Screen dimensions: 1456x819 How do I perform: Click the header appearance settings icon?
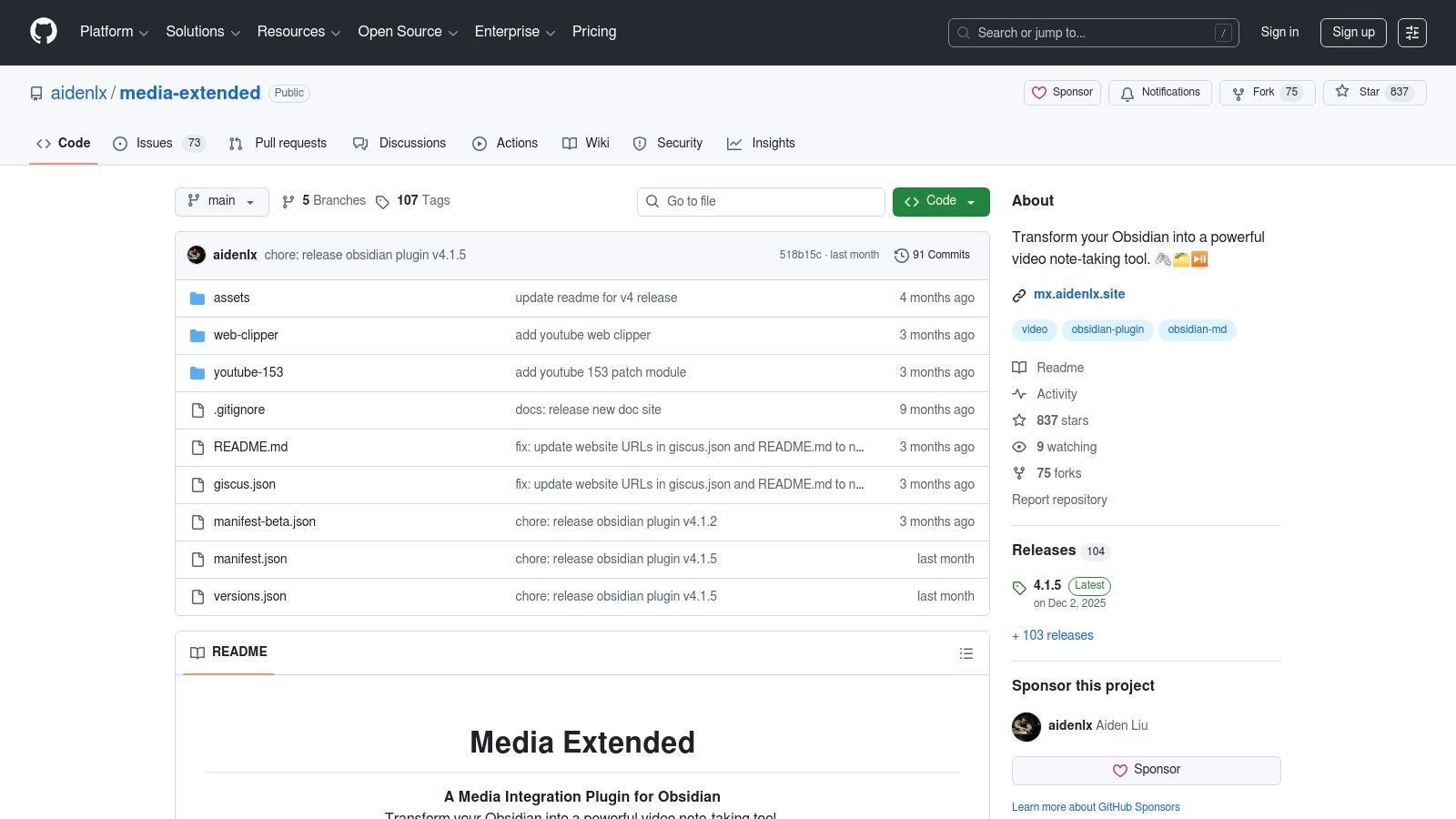click(1411, 33)
